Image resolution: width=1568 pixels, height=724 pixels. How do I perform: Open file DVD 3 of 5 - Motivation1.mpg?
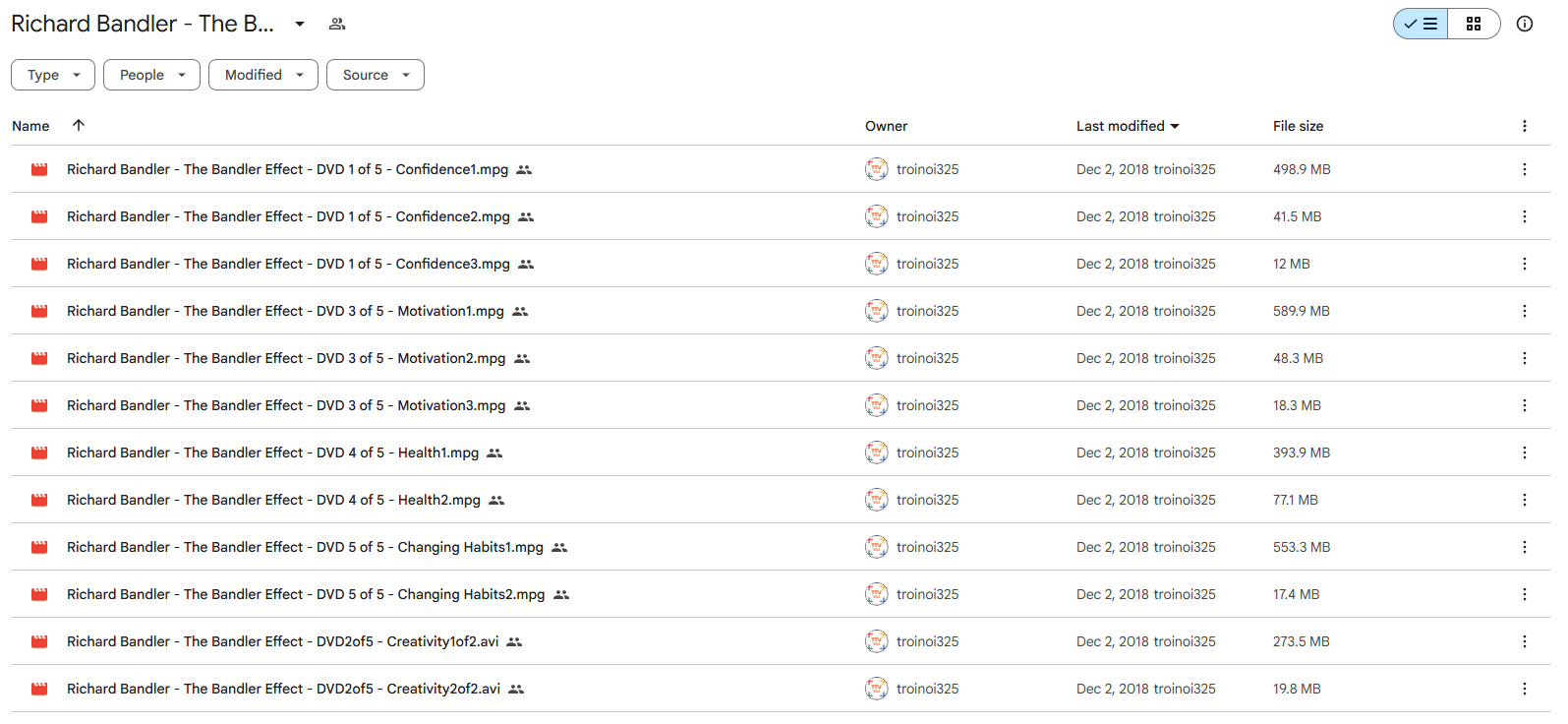(285, 311)
